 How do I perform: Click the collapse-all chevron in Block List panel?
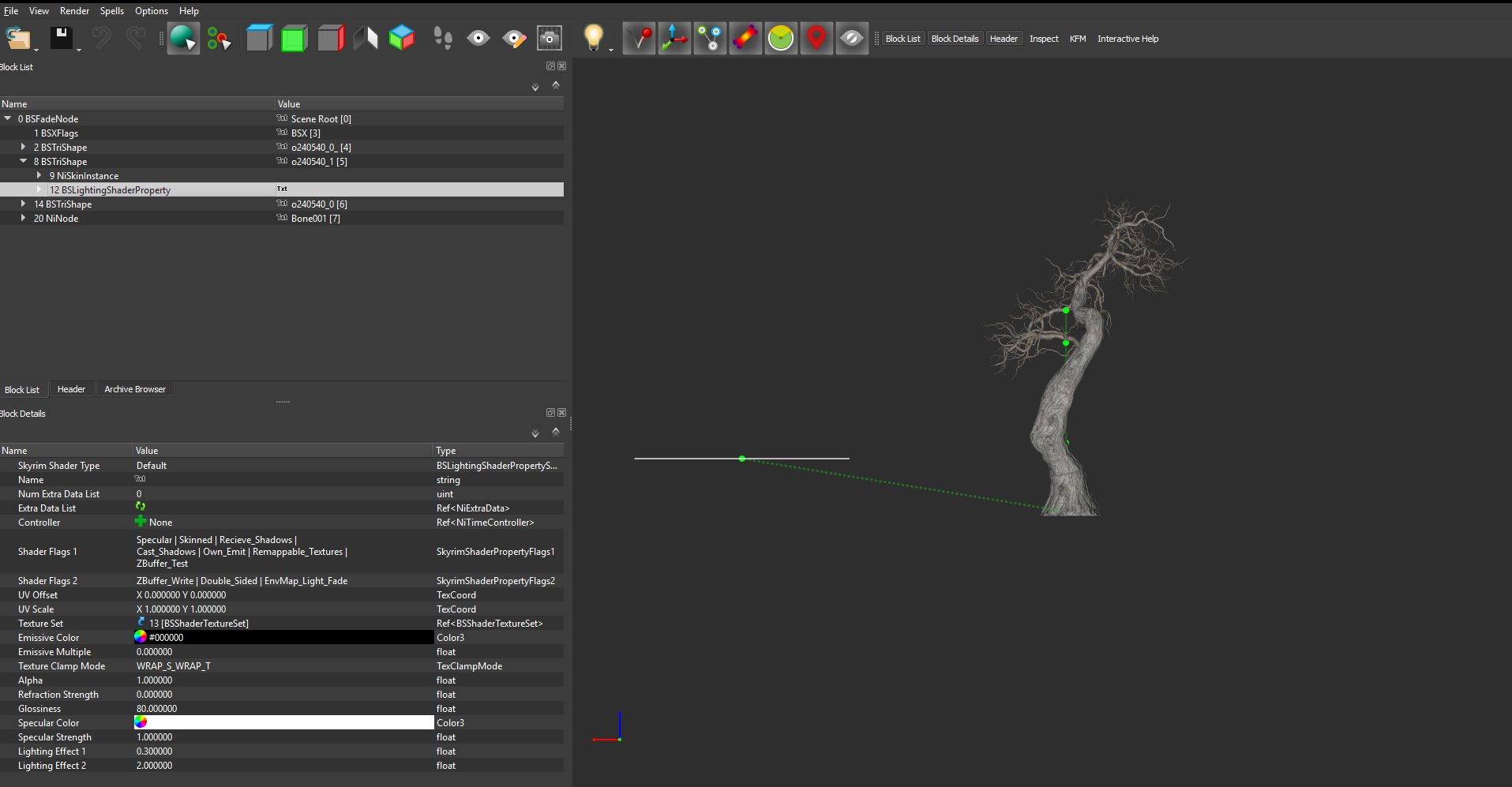[x=556, y=85]
